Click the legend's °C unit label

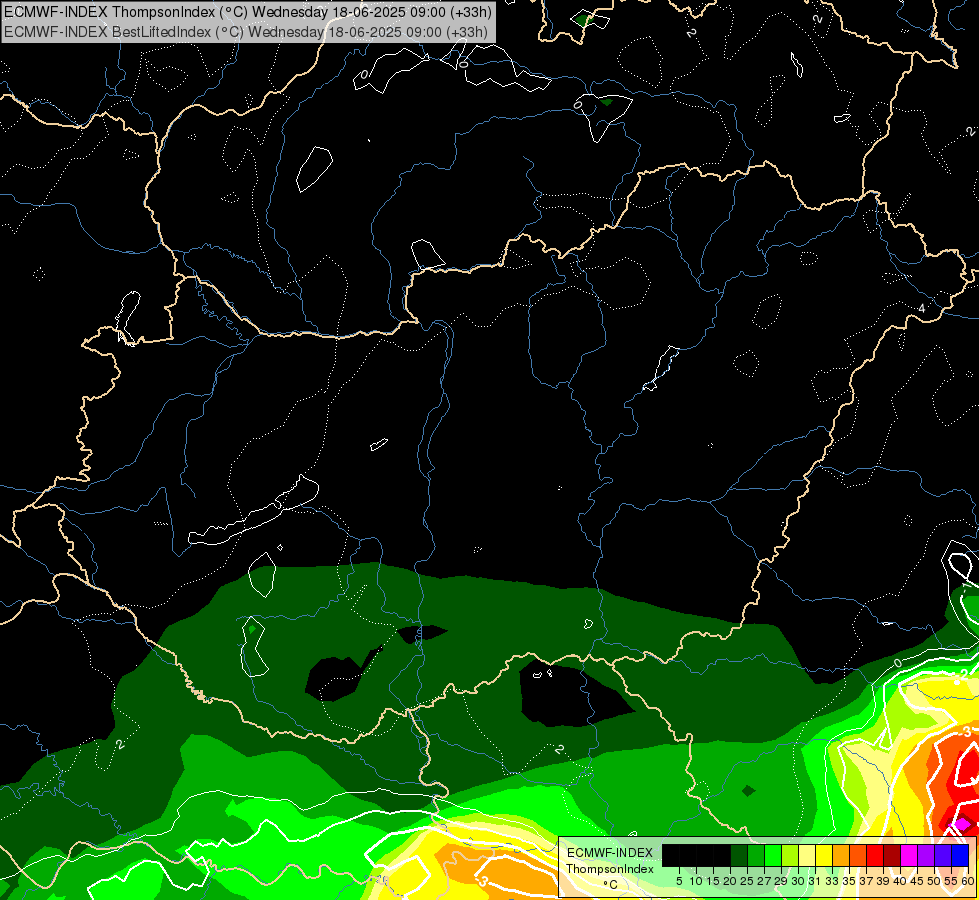(611, 885)
